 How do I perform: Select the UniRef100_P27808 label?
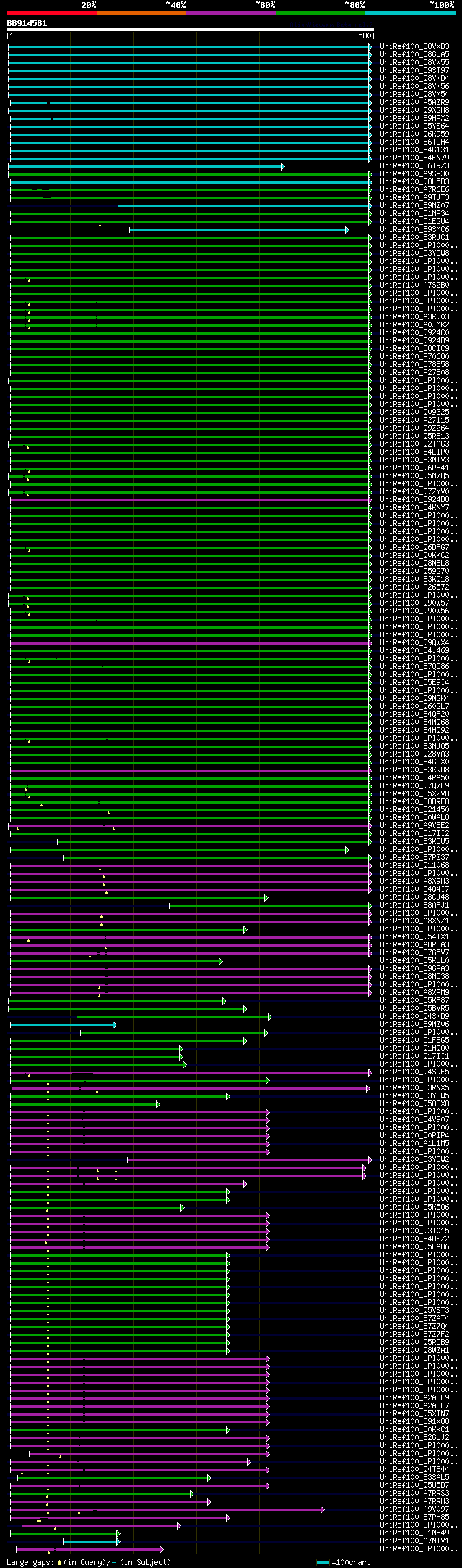coord(414,373)
